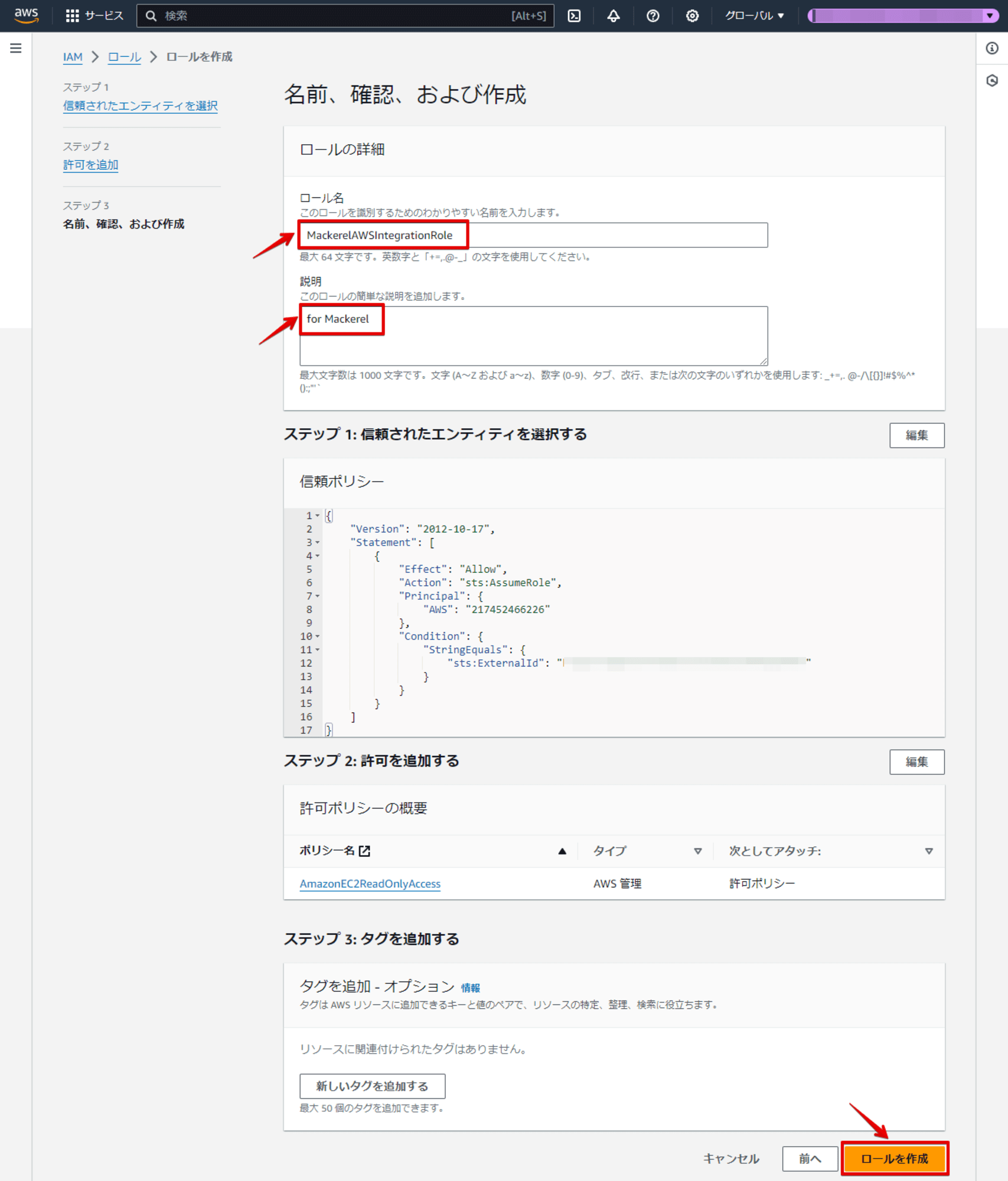Open the info panel icon on right edge
This screenshot has width=1008, height=1181.
tap(992, 48)
